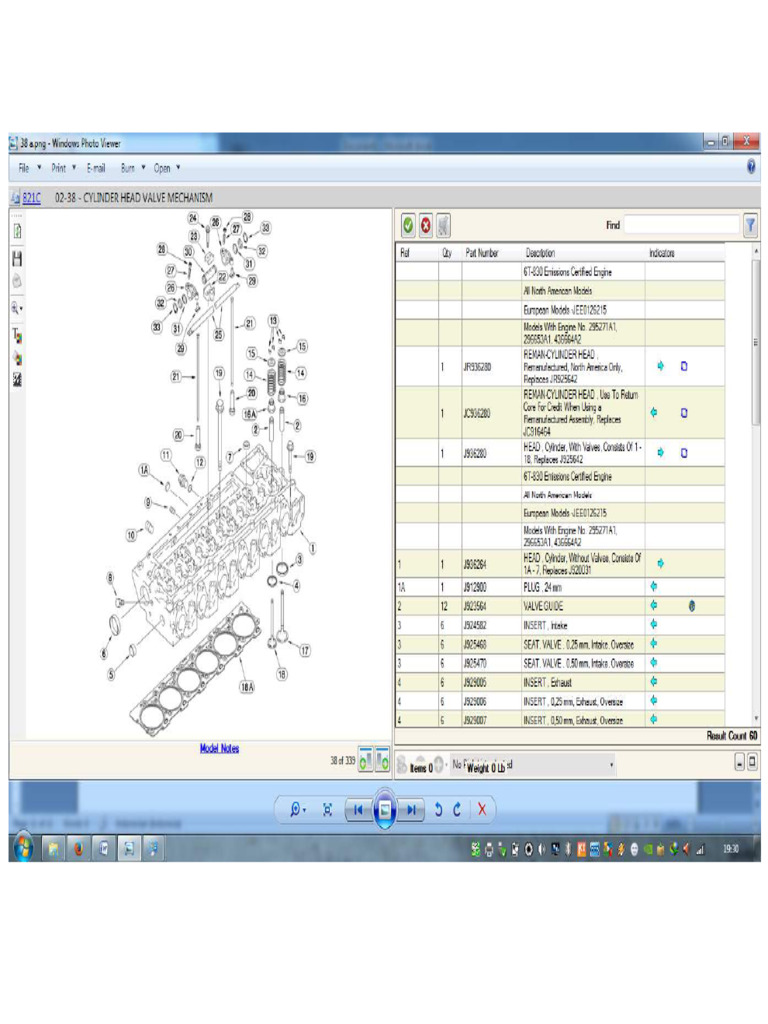
Task: Rotate the image clockwise
Action: 457,810
